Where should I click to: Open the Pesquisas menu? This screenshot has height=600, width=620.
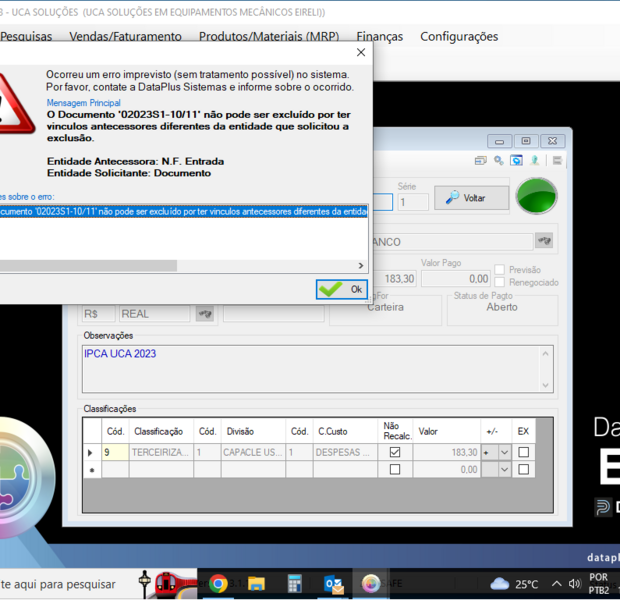(26, 36)
